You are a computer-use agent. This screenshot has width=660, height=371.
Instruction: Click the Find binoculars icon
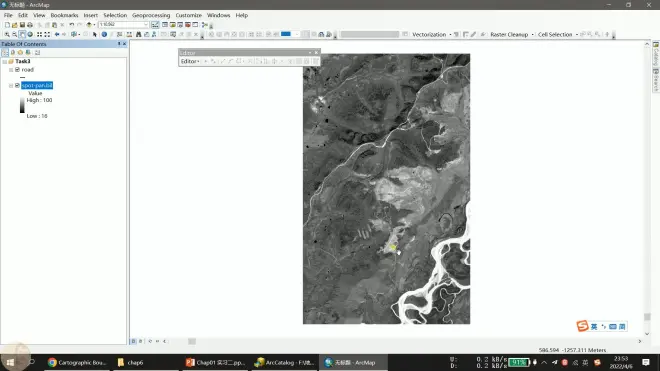138,35
